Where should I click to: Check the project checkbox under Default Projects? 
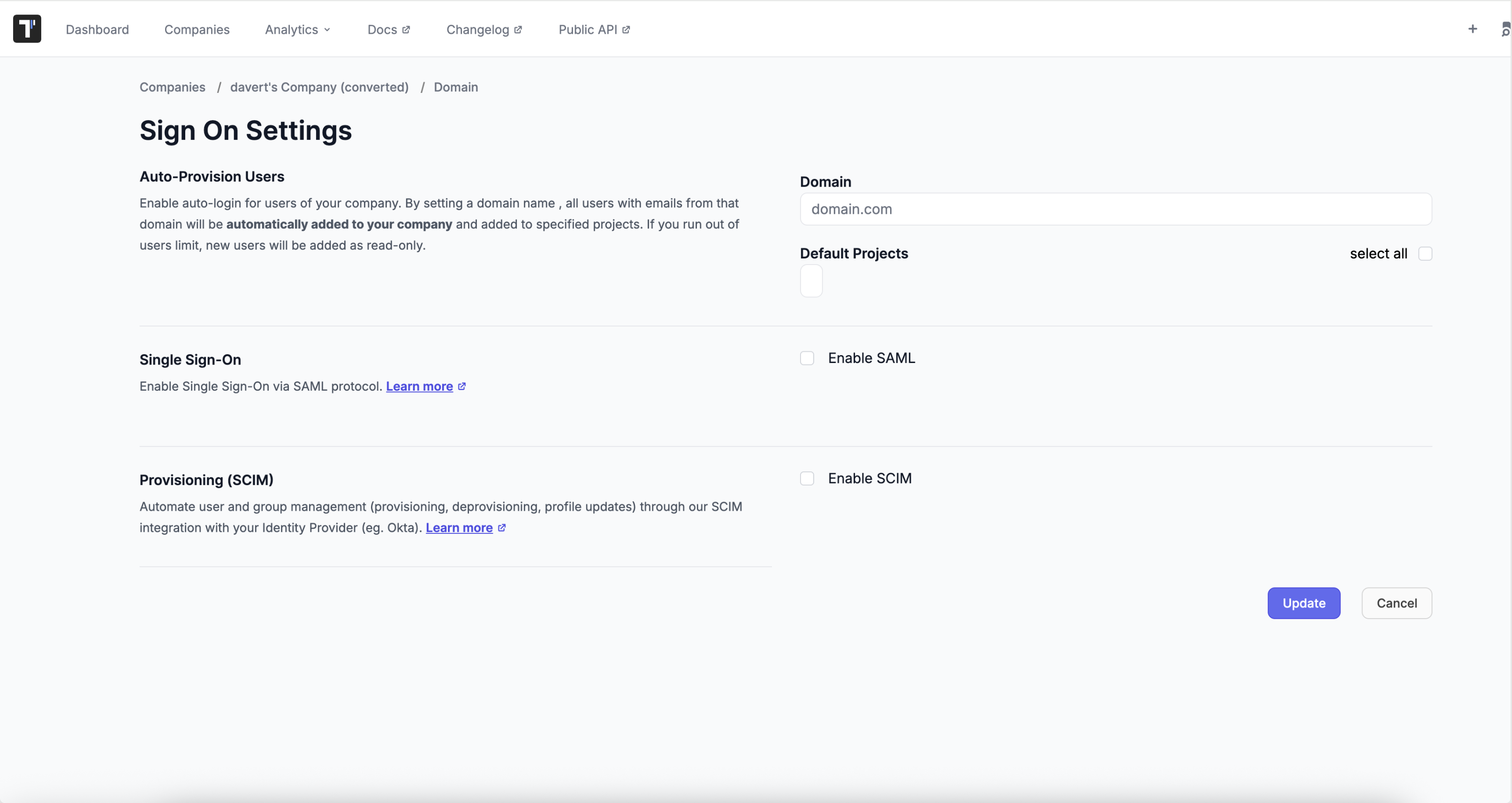[x=812, y=281]
